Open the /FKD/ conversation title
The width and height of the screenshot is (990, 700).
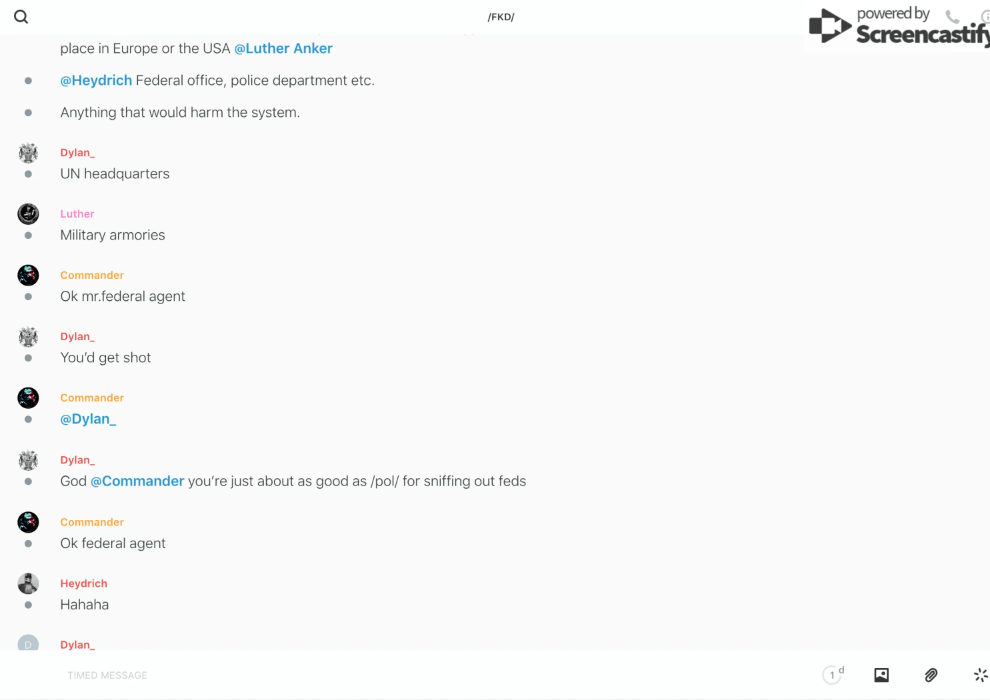[x=501, y=17]
